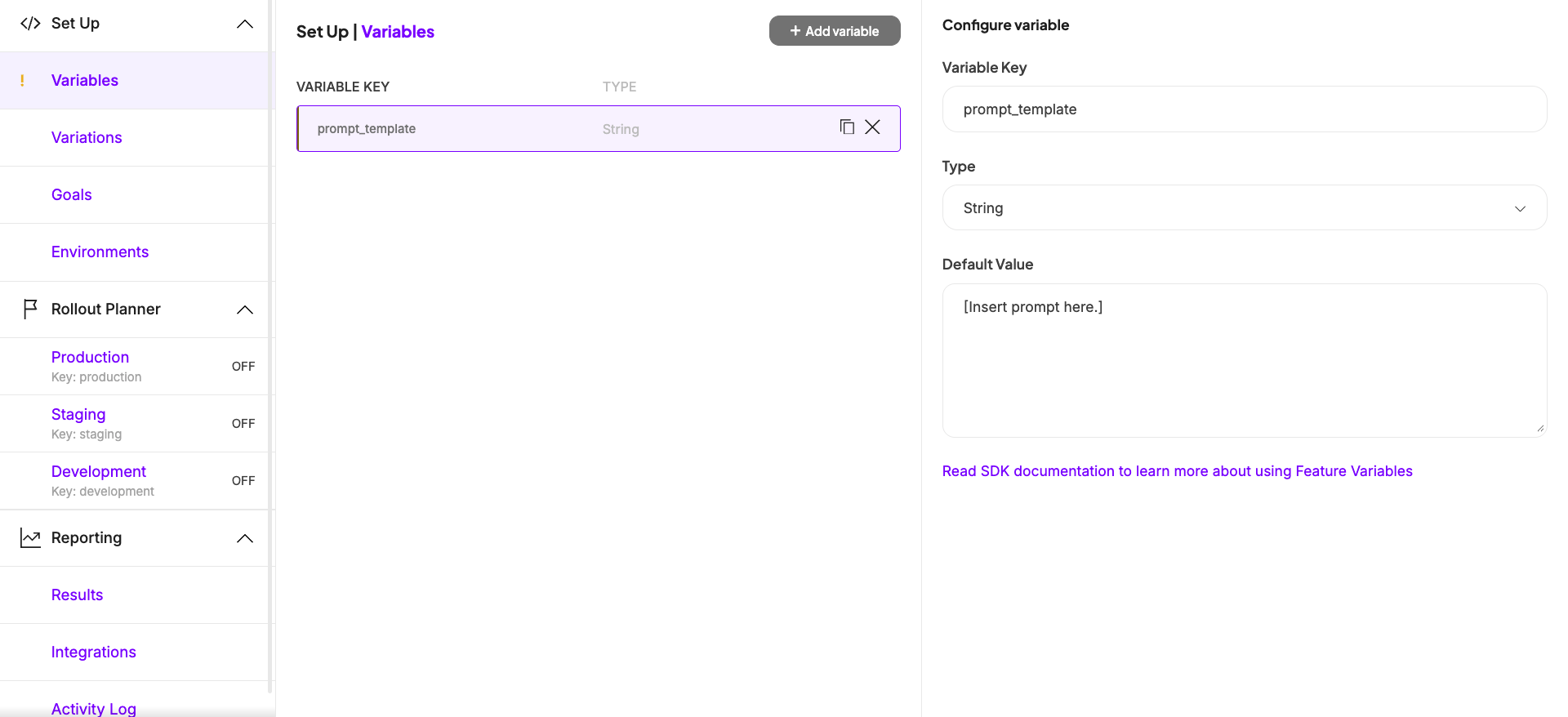Click the Key: development label
Viewport: 1568px width, 717px height.
pos(103,492)
